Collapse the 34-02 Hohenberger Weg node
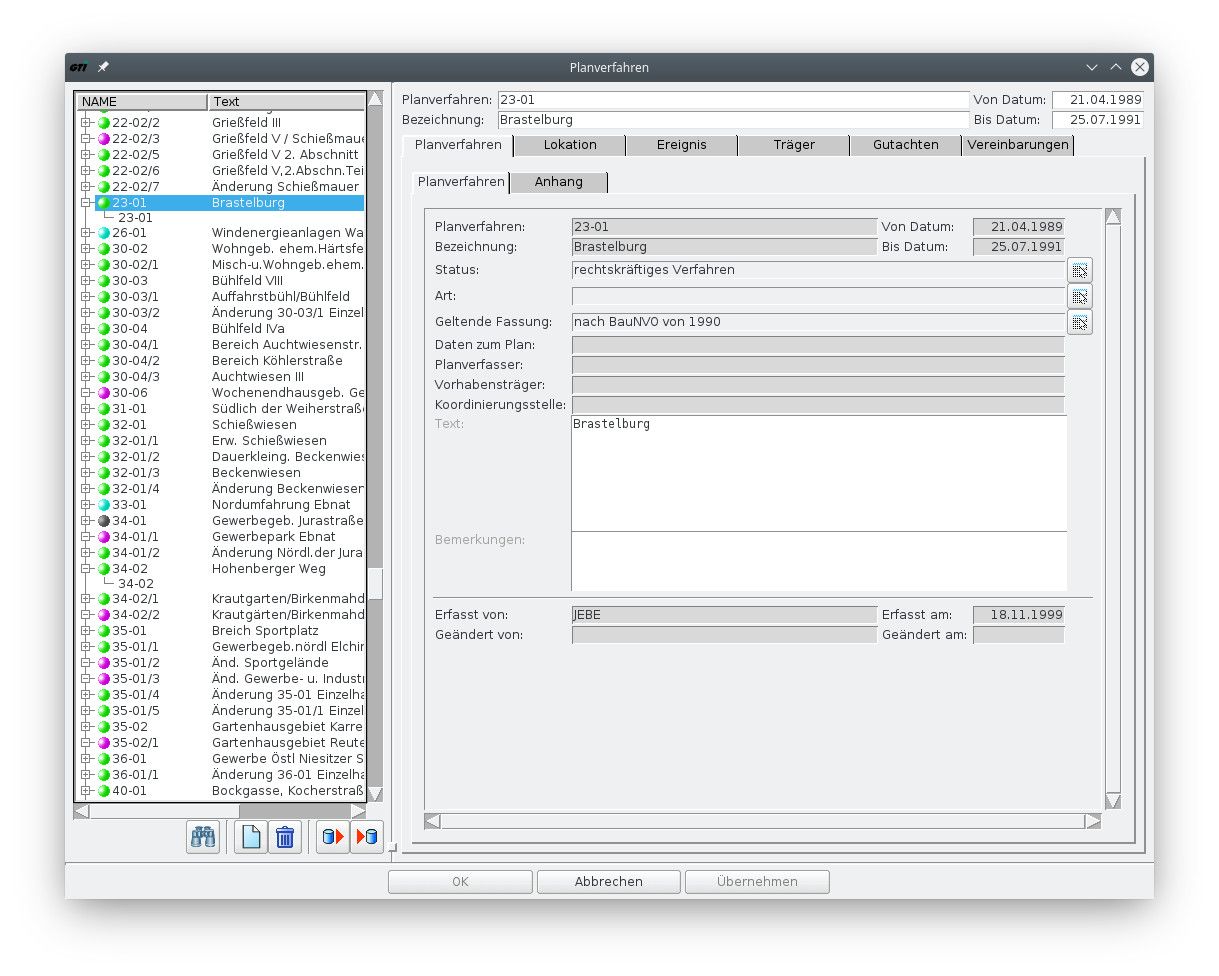The width and height of the screenshot is (1219, 976). [x=86, y=569]
